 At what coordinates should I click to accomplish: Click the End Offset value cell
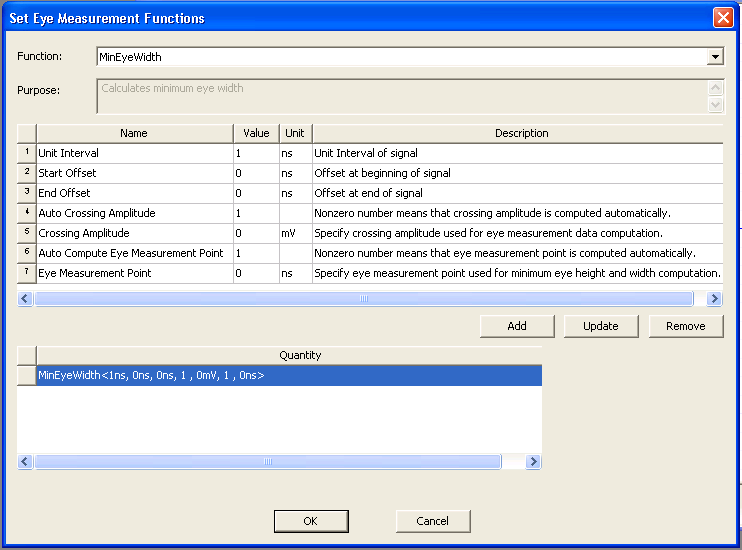point(256,193)
